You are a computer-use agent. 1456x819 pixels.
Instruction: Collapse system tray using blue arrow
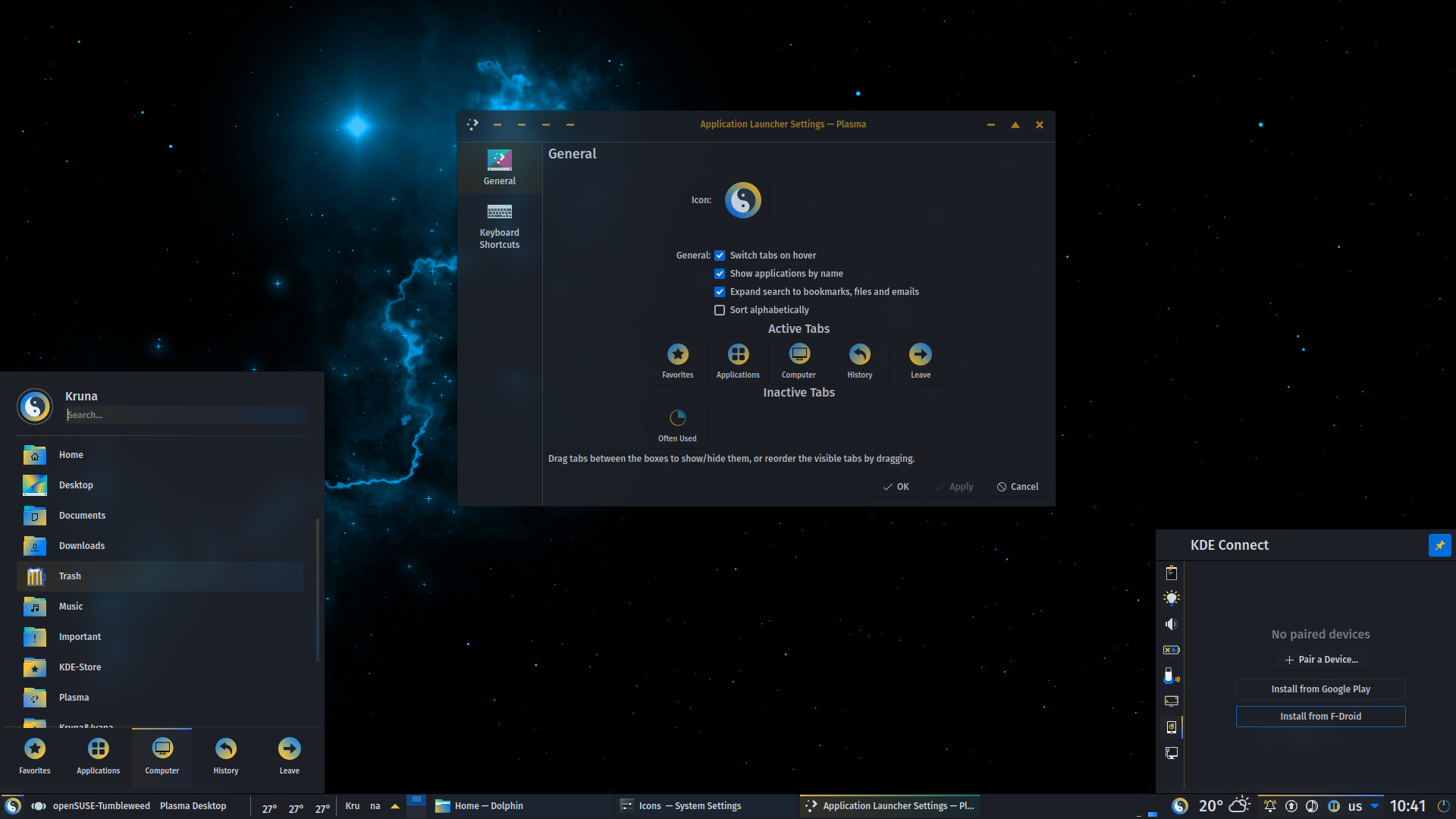[1375, 806]
